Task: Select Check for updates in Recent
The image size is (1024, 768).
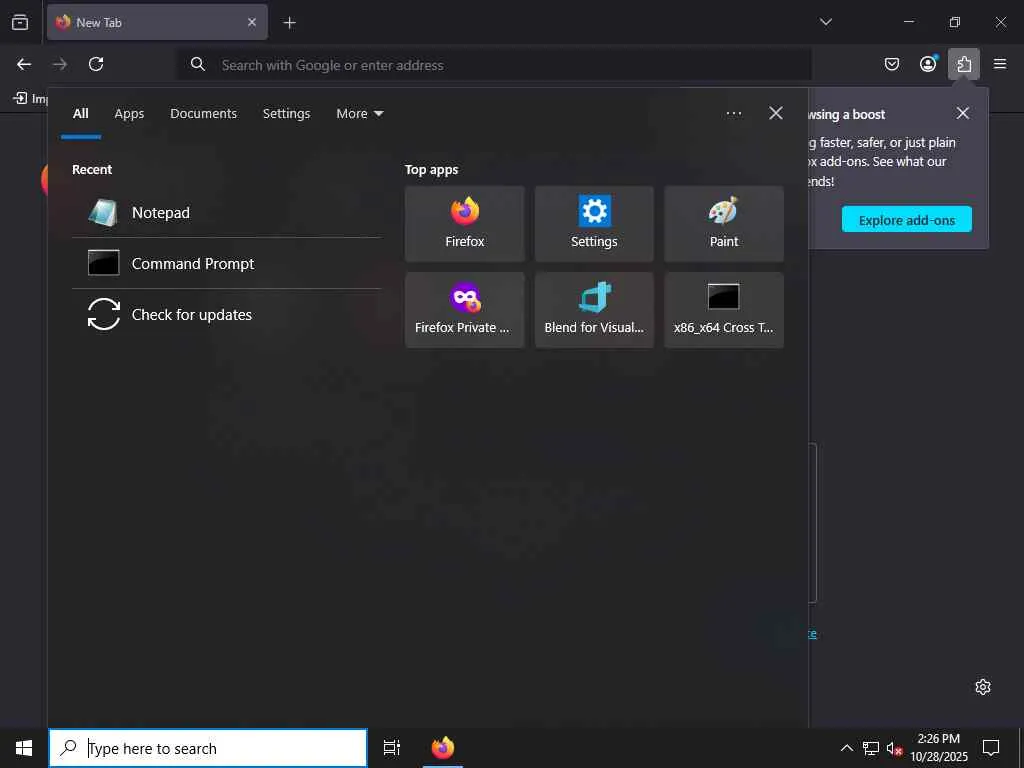Action: click(x=227, y=314)
